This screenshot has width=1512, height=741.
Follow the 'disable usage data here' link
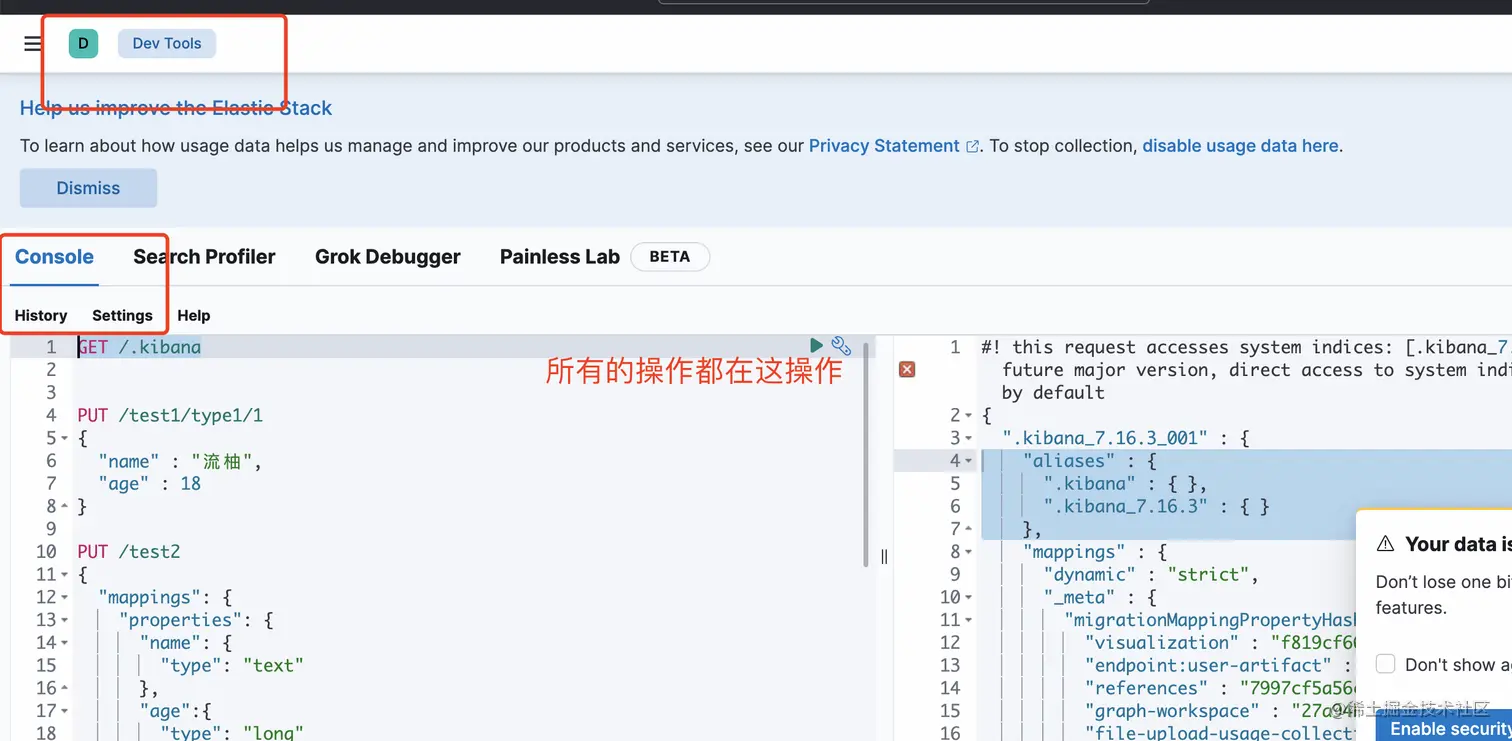point(1240,146)
